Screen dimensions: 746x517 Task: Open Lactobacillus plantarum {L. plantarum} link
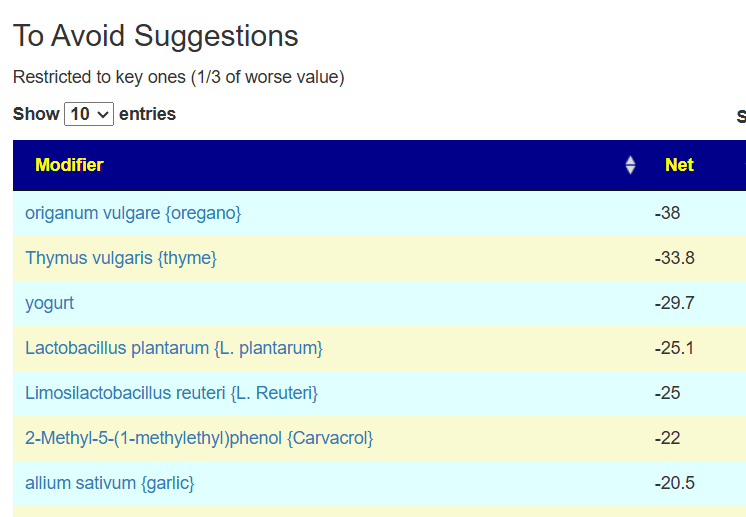174,348
